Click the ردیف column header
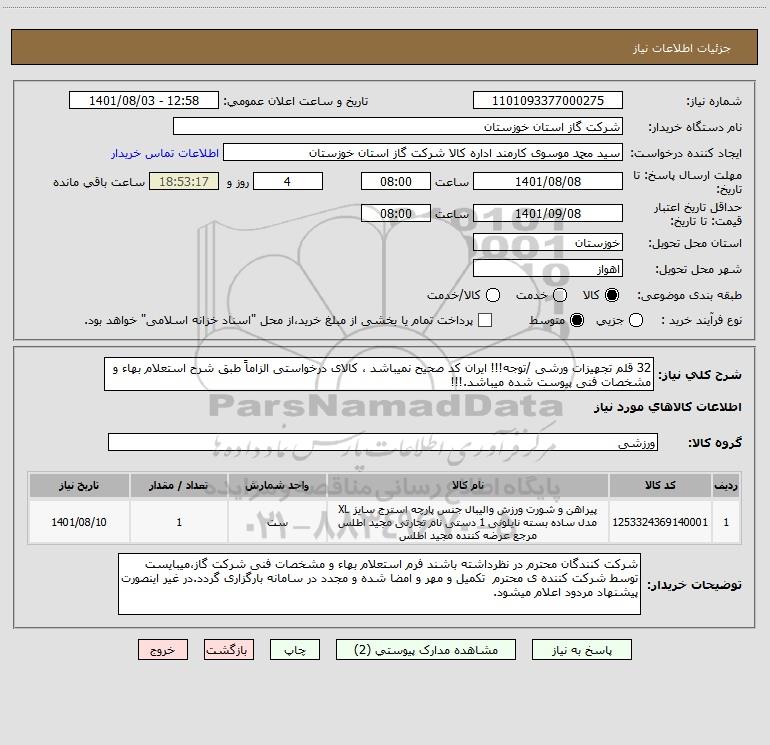 [x=726, y=485]
